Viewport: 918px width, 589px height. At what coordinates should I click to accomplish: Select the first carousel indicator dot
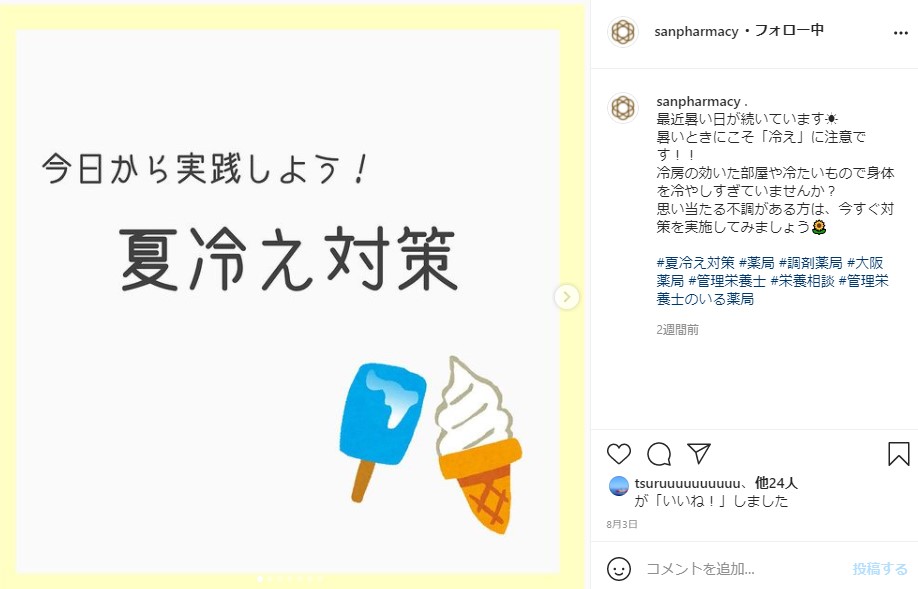pos(260,578)
